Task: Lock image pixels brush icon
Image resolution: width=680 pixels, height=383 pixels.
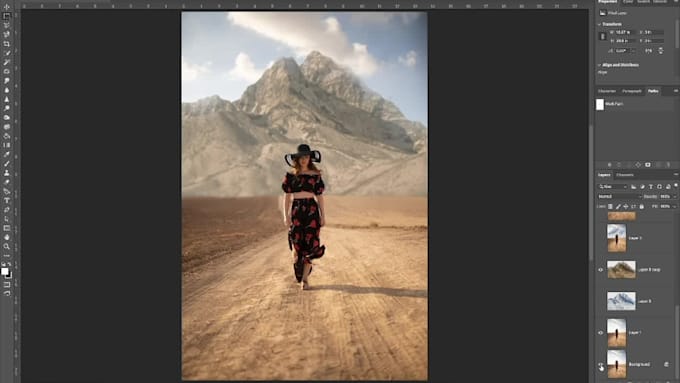Action: point(618,206)
